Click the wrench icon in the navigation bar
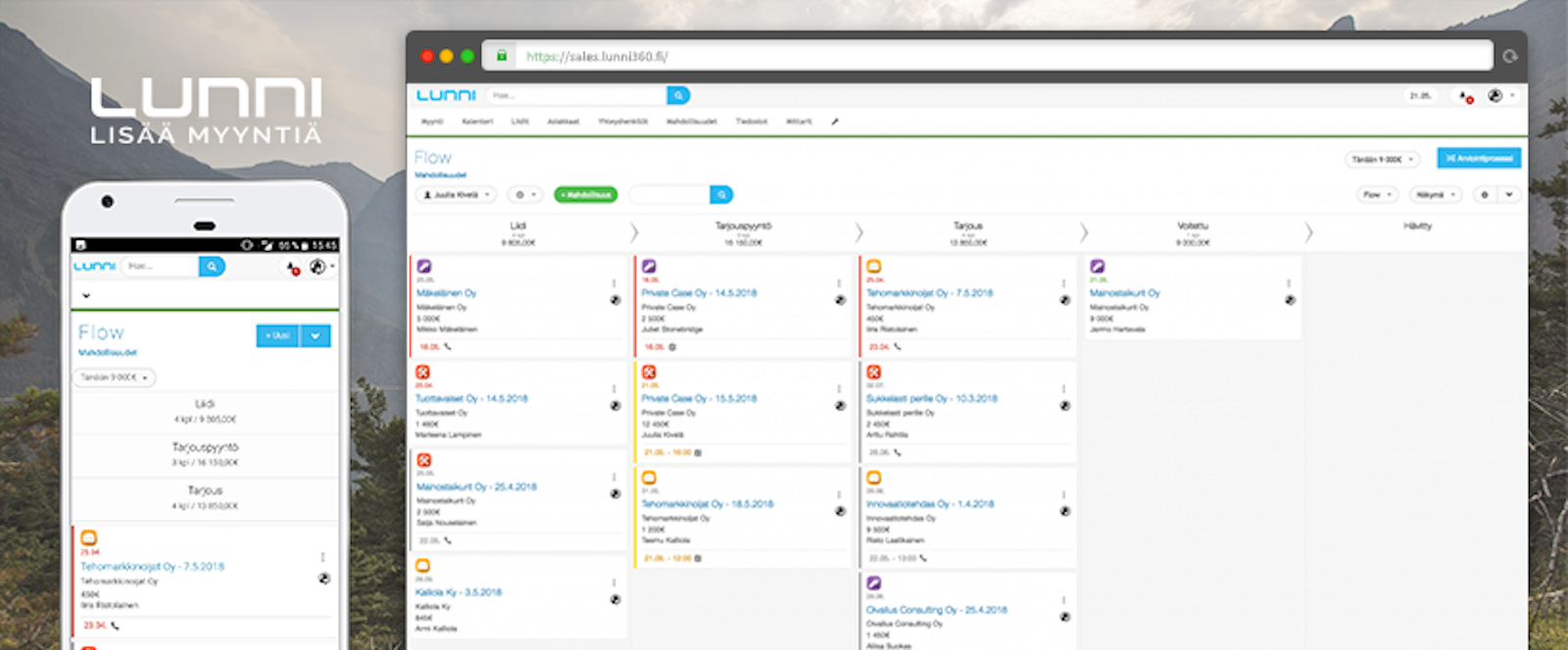The height and width of the screenshot is (650, 1568). tap(835, 122)
